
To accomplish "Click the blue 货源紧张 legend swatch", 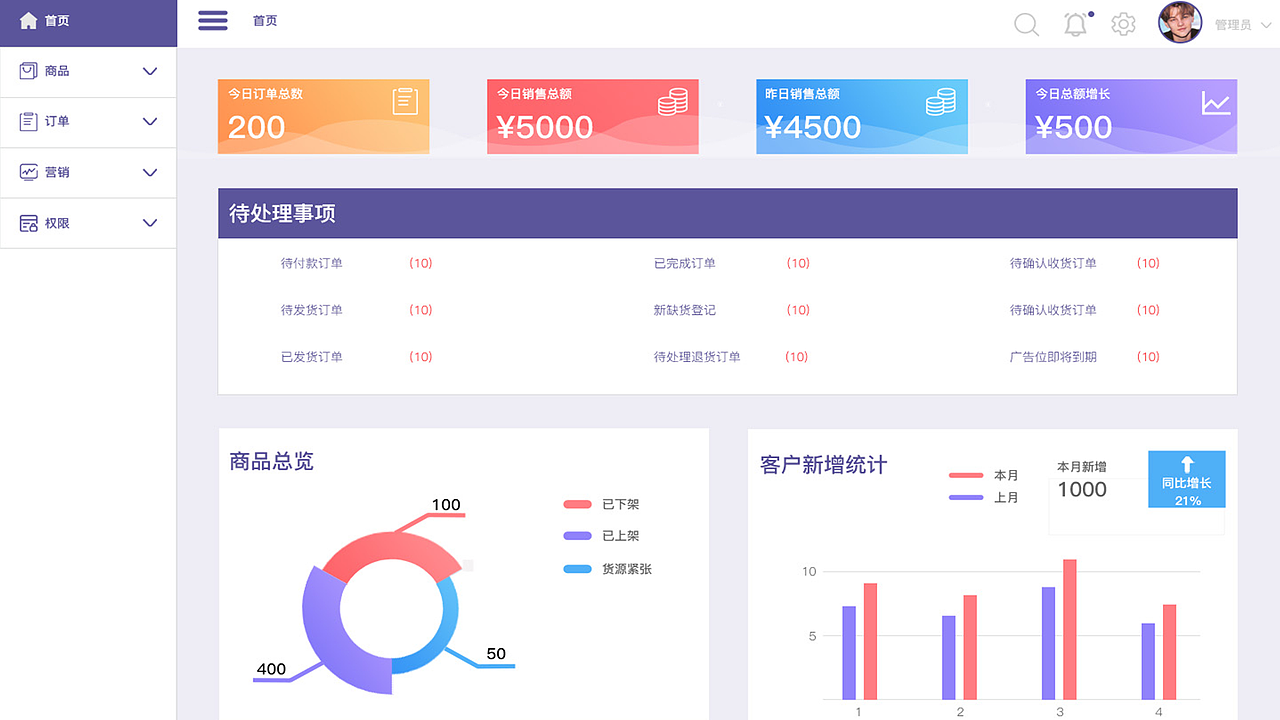I will pos(578,569).
